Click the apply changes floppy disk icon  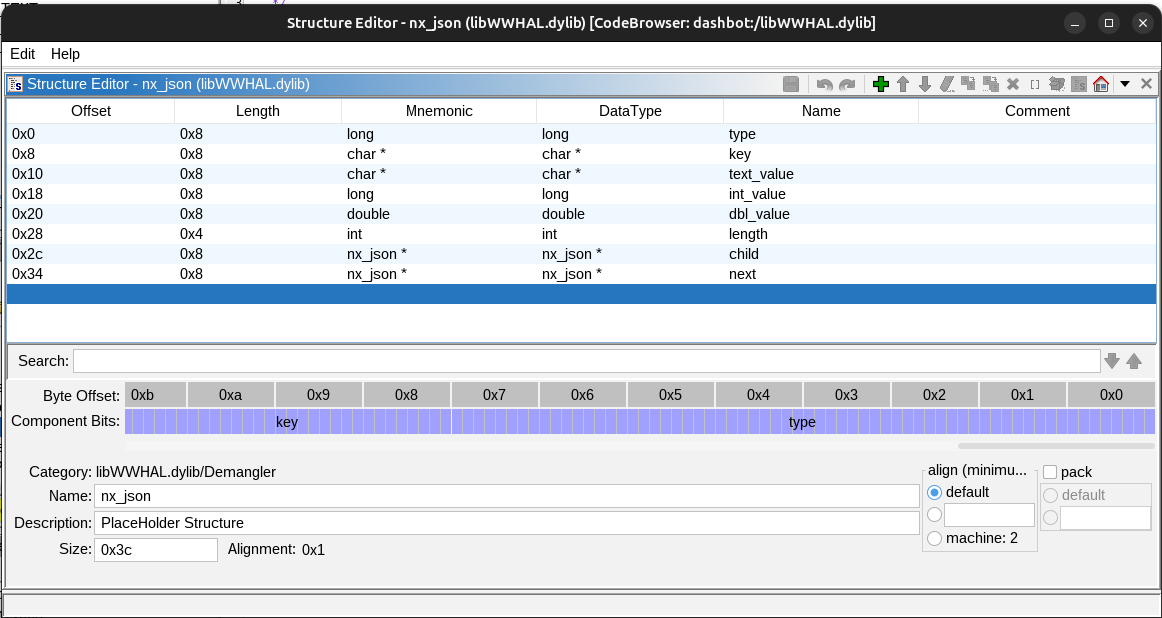click(x=790, y=85)
